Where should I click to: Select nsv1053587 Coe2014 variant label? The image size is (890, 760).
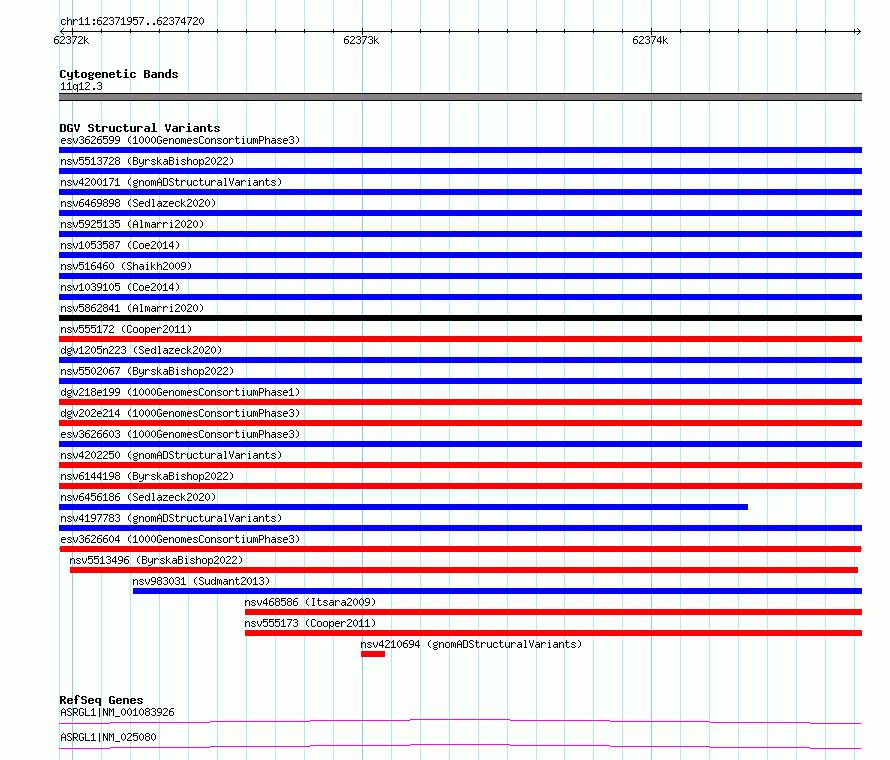[x=120, y=245]
